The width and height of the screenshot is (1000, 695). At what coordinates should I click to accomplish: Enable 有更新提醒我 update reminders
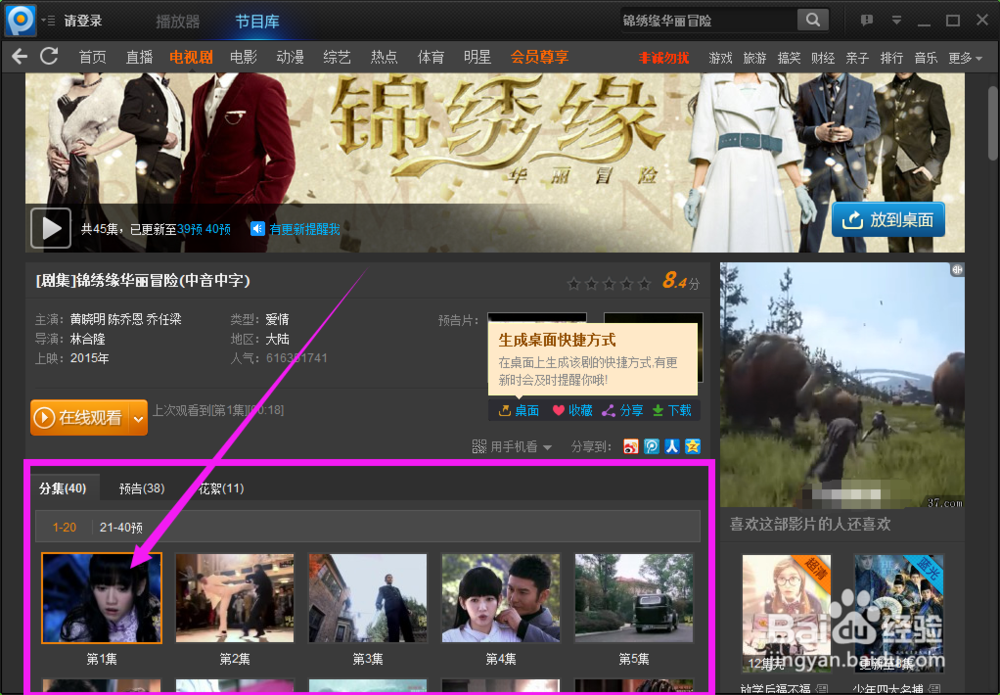click(x=302, y=228)
